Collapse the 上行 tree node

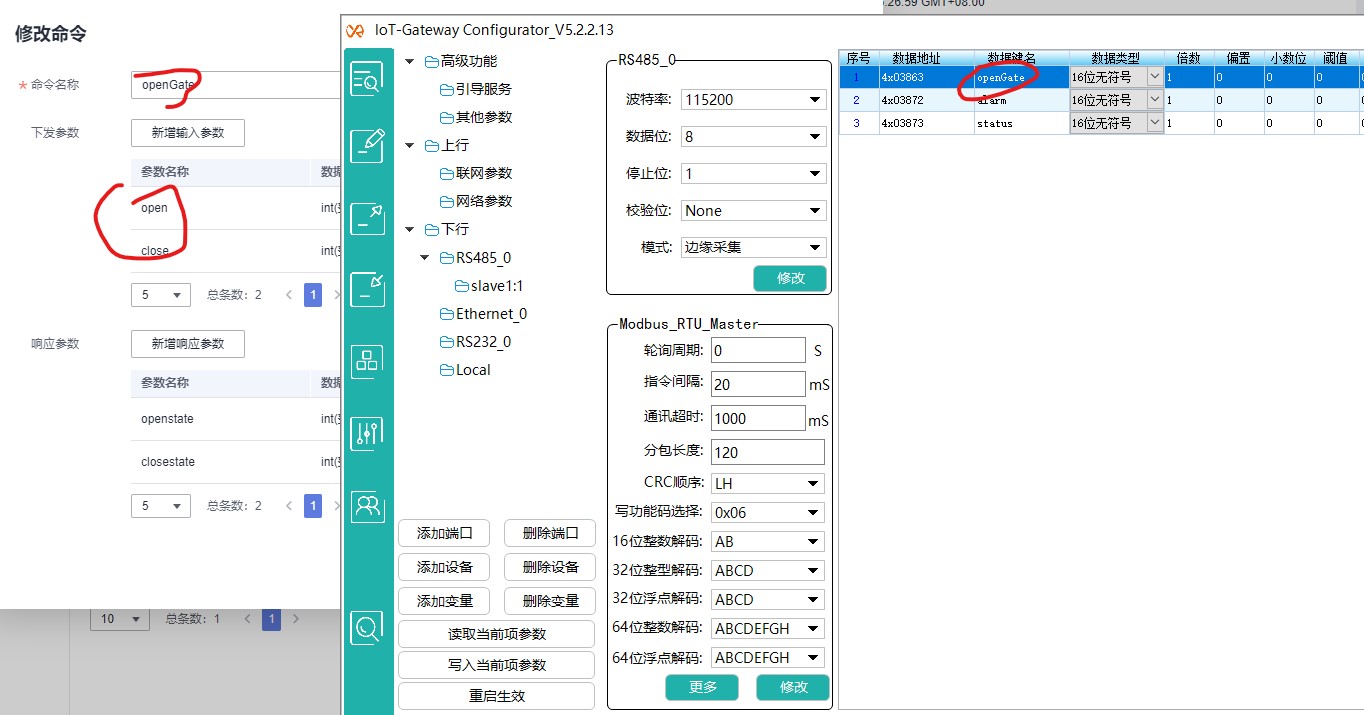point(410,146)
